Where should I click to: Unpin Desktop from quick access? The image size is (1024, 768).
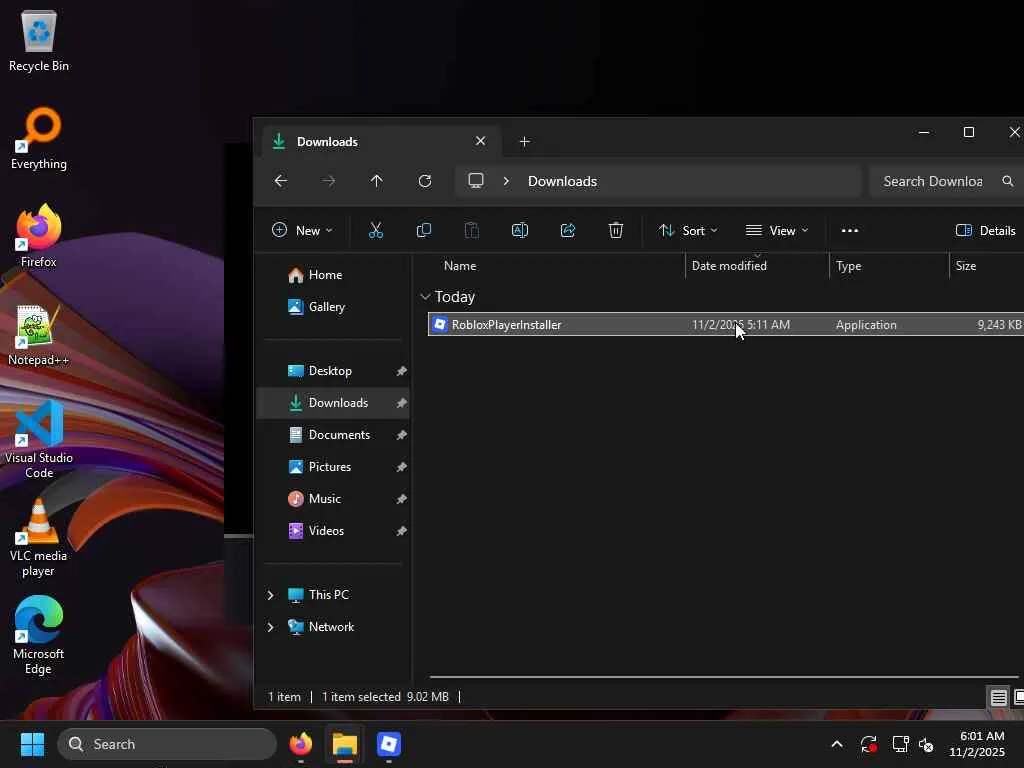(x=401, y=371)
